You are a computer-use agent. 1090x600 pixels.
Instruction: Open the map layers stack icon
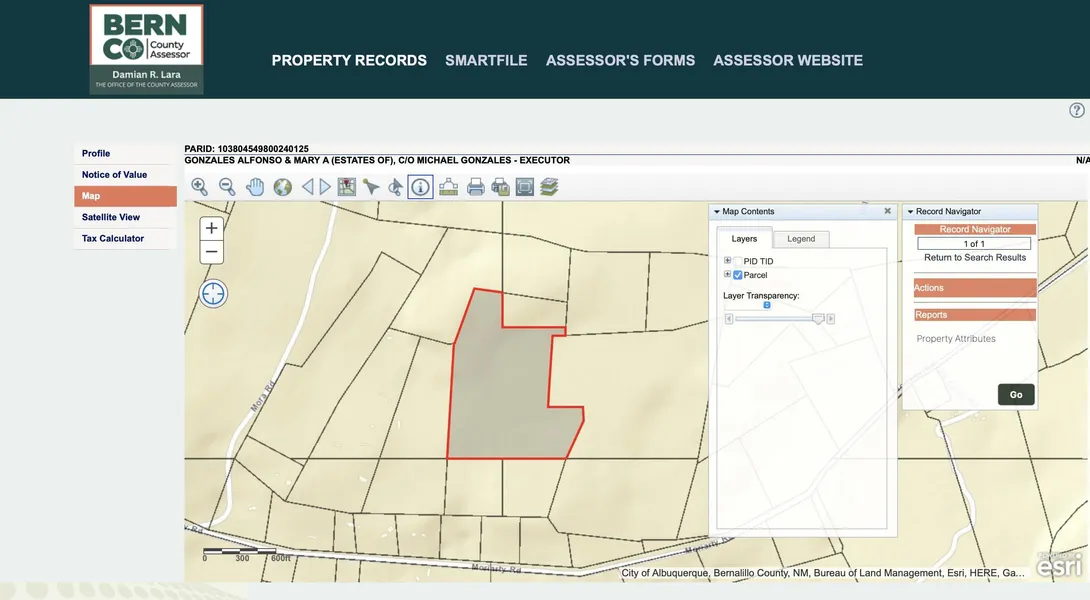click(549, 187)
